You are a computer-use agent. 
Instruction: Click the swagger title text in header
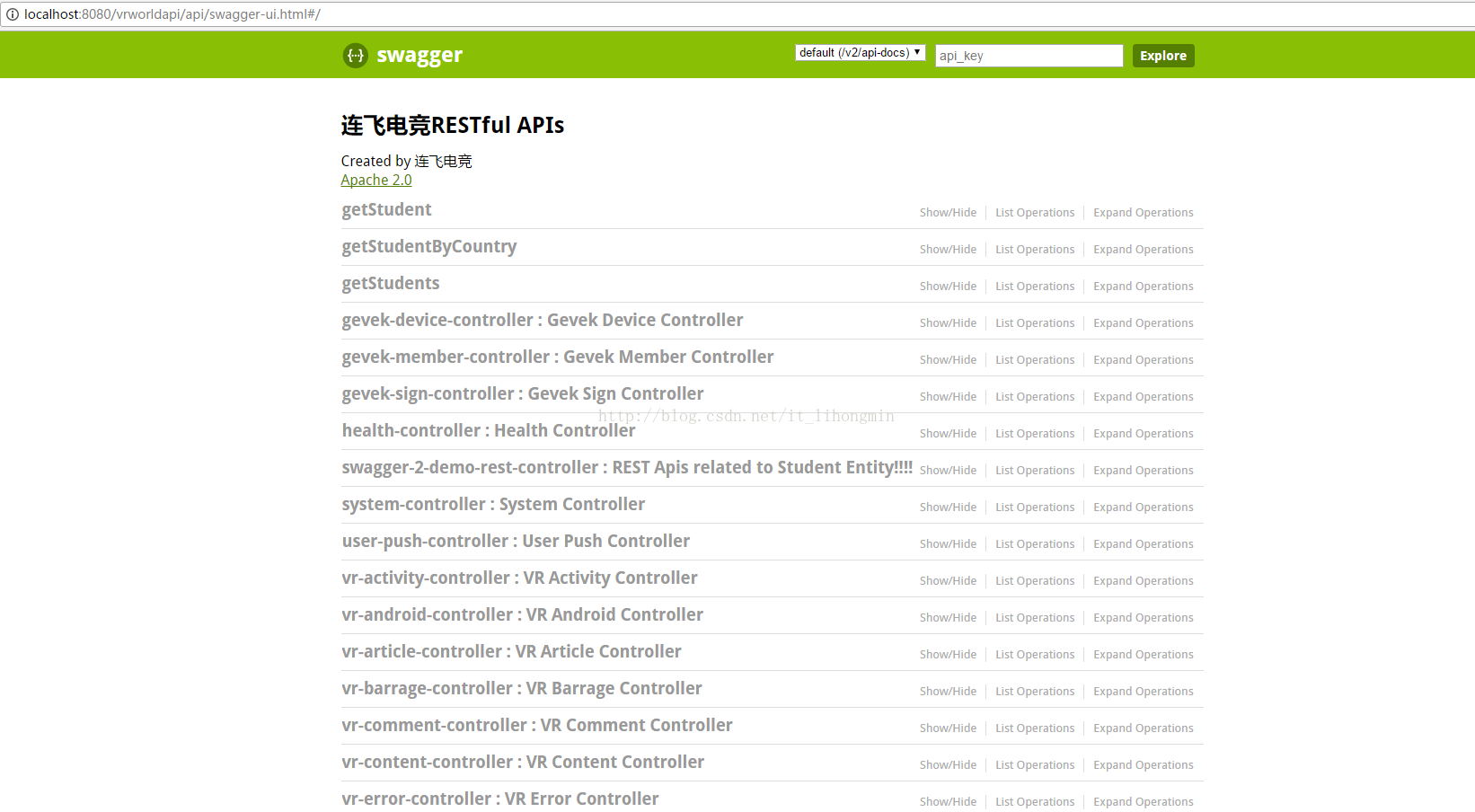tap(420, 56)
